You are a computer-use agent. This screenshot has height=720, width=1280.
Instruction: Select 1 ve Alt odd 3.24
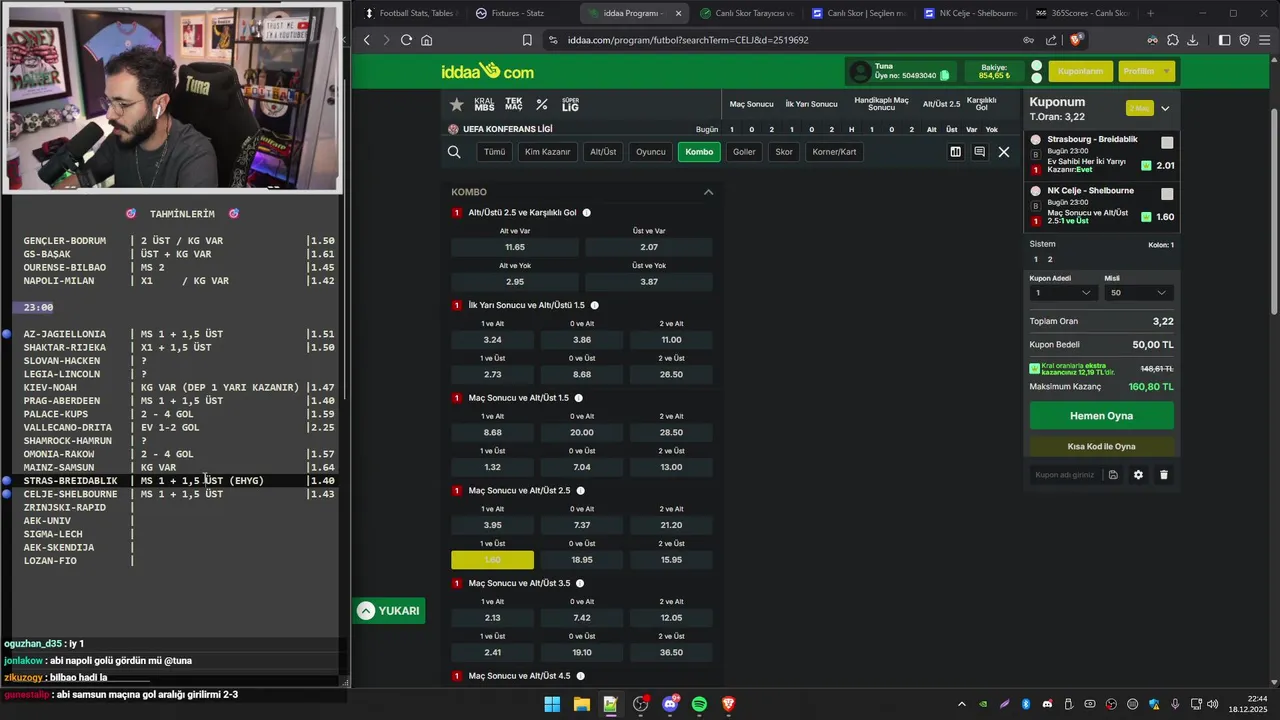492,340
